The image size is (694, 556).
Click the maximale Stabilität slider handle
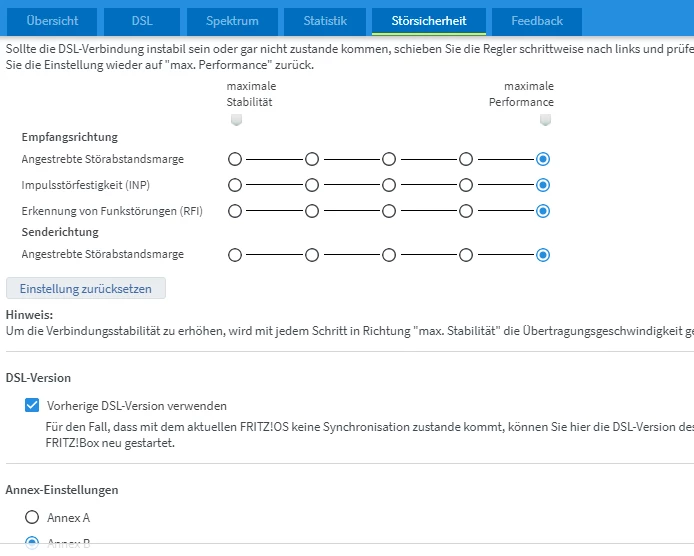tap(236, 120)
